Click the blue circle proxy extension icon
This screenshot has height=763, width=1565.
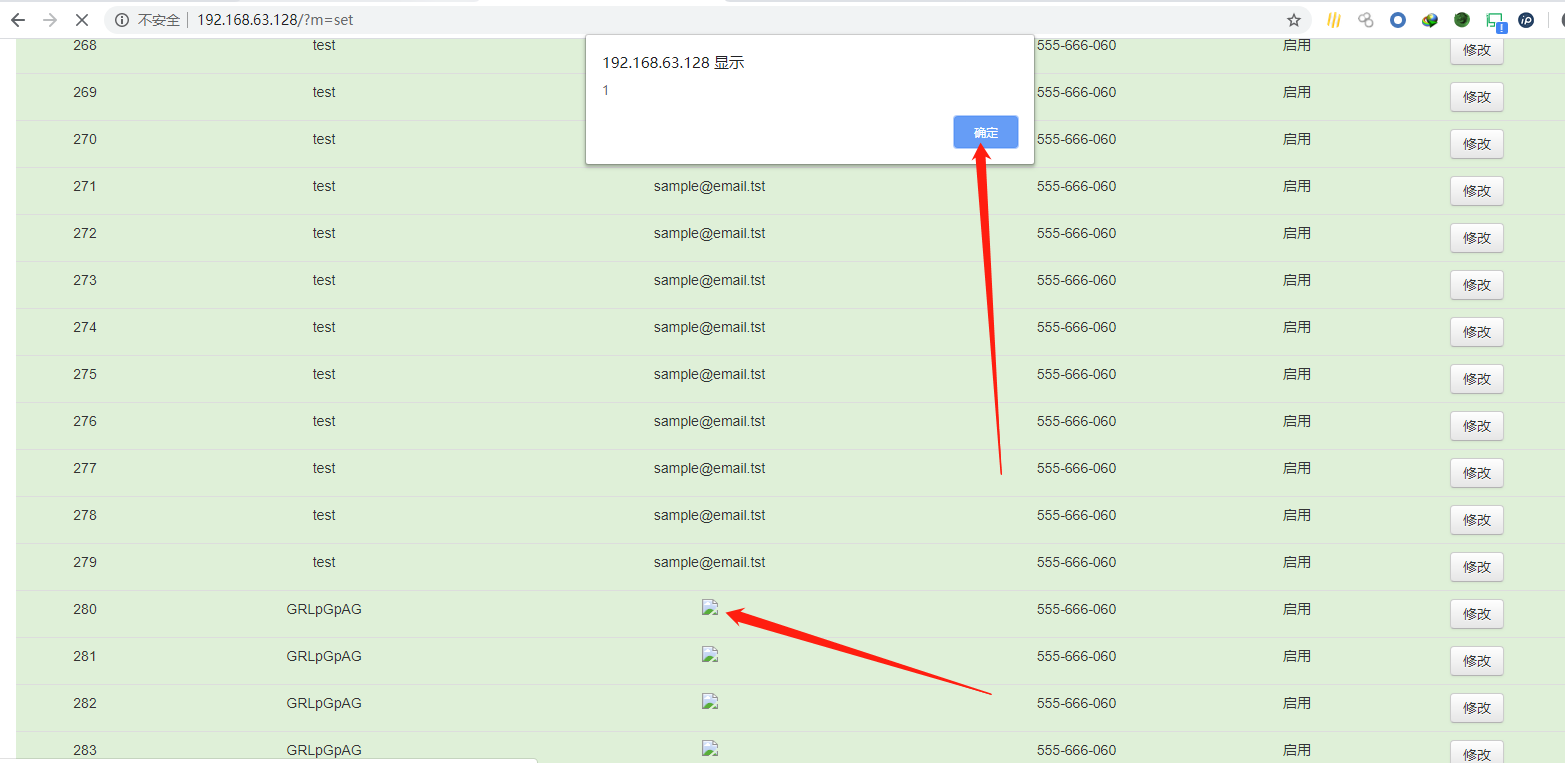(x=1398, y=20)
